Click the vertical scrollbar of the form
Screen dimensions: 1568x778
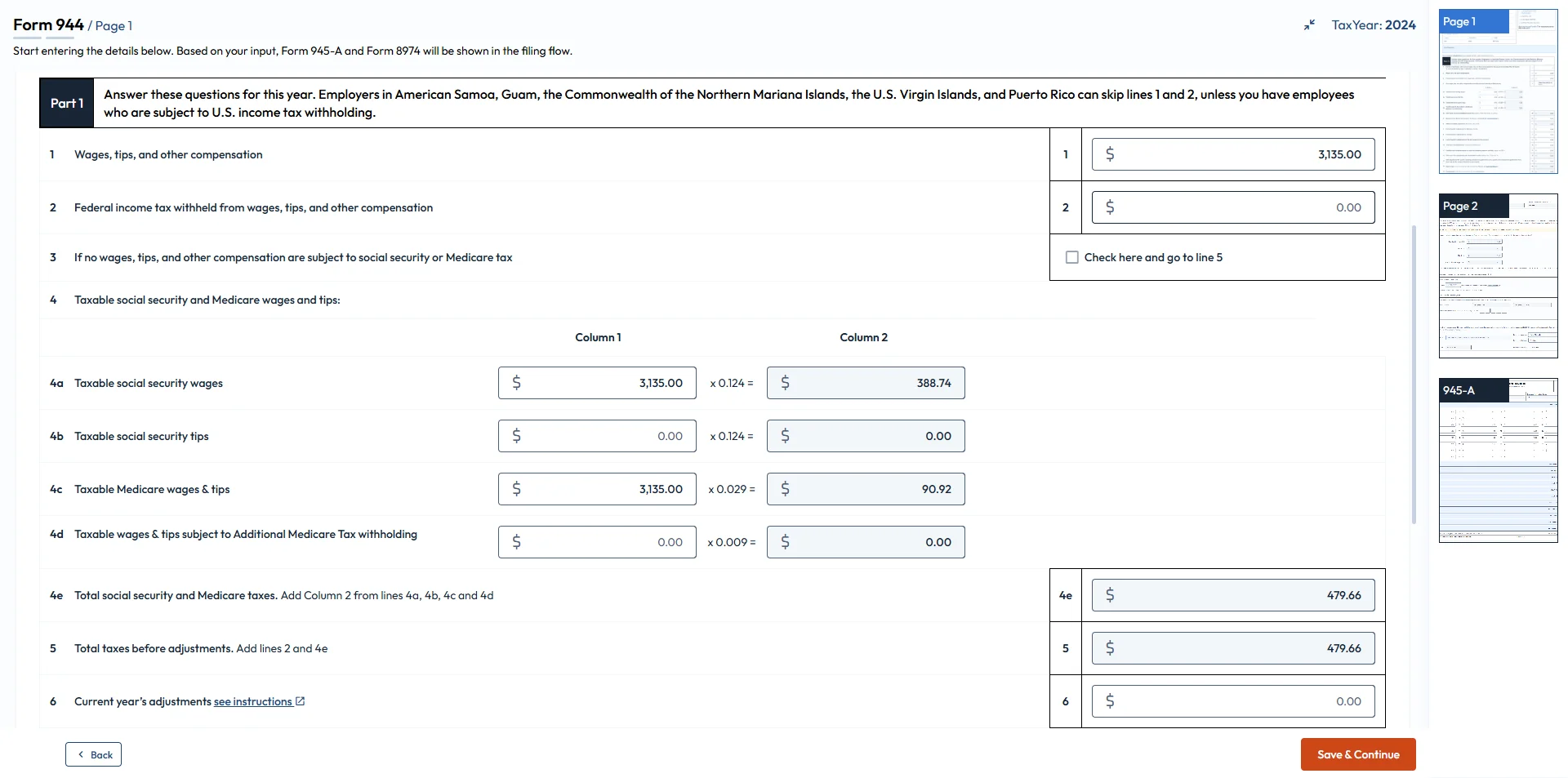(x=1414, y=374)
